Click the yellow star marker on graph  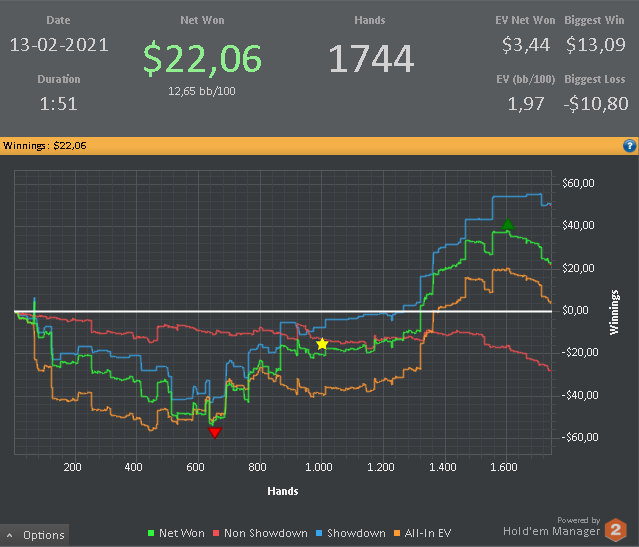tap(322, 344)
